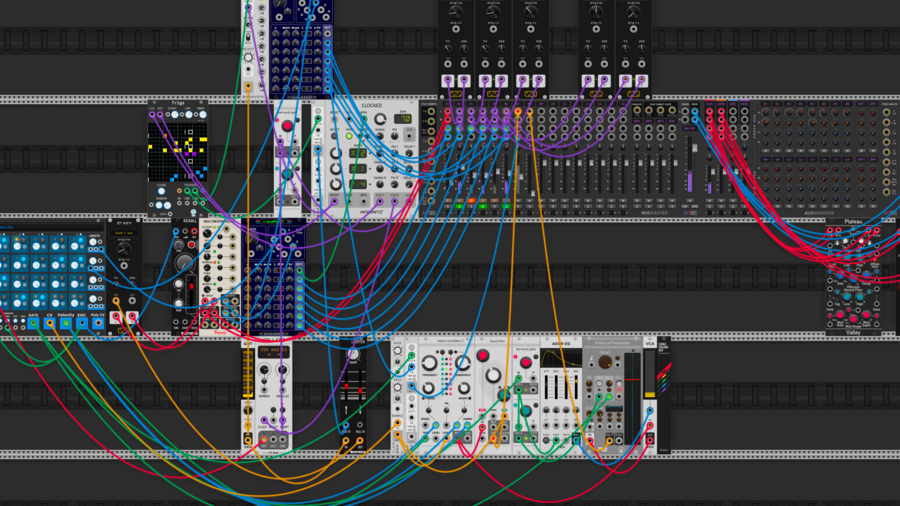
Task: Click the red knob on Liquid Filter
Action: (x=483, y=356)
